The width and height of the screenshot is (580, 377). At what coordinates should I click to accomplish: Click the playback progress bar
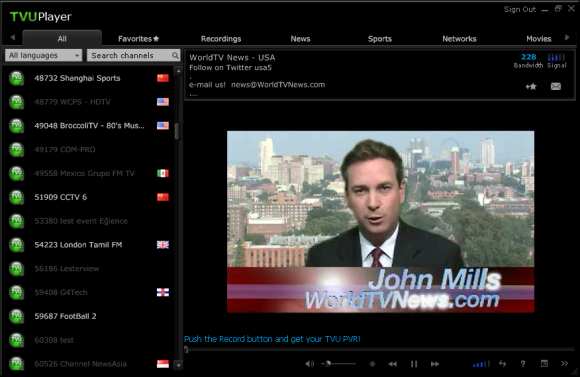point(380,349)
